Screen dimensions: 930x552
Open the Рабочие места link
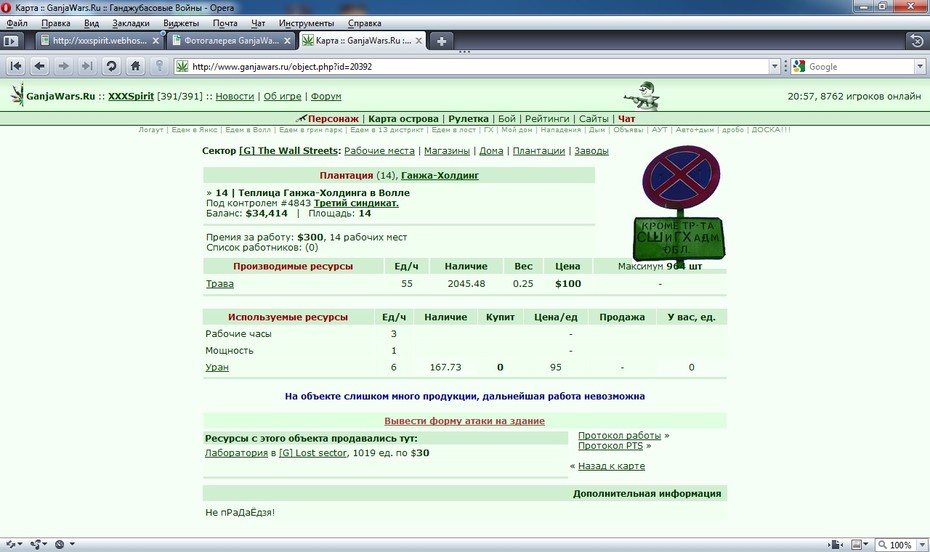(x=379, y=151)
